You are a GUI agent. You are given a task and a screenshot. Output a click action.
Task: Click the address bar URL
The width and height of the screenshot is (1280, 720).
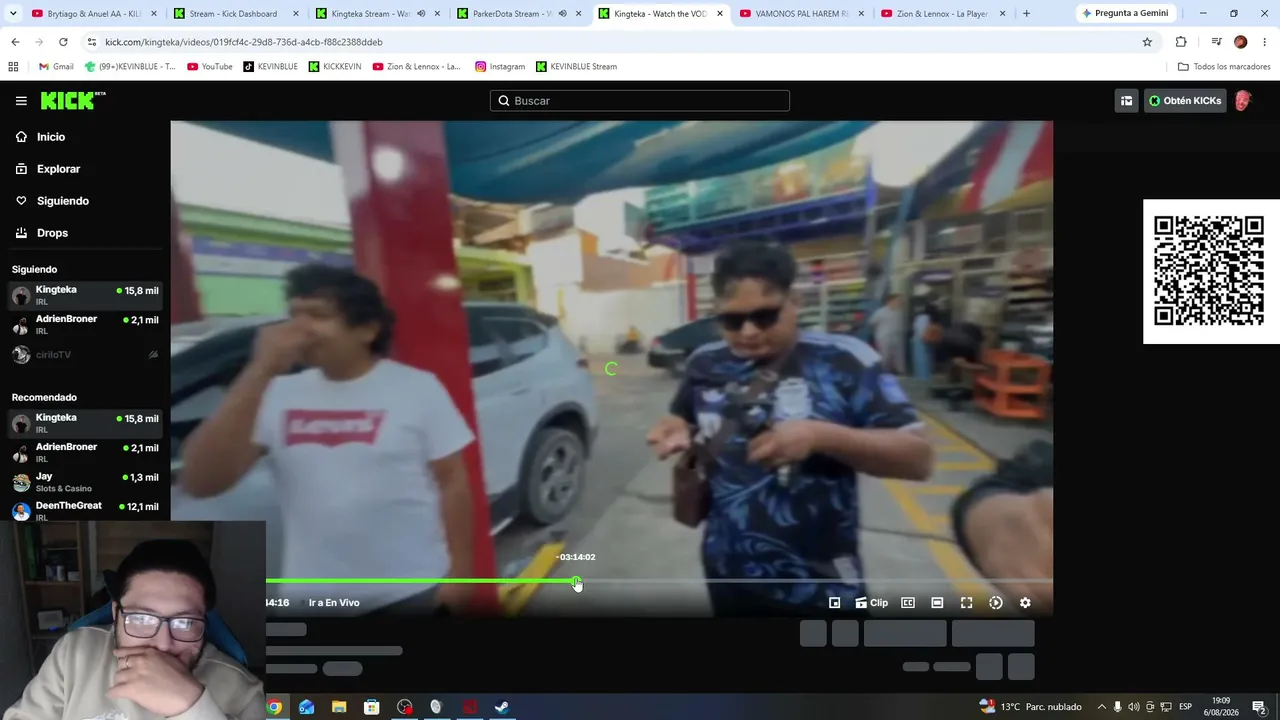[x=244, y=42]
